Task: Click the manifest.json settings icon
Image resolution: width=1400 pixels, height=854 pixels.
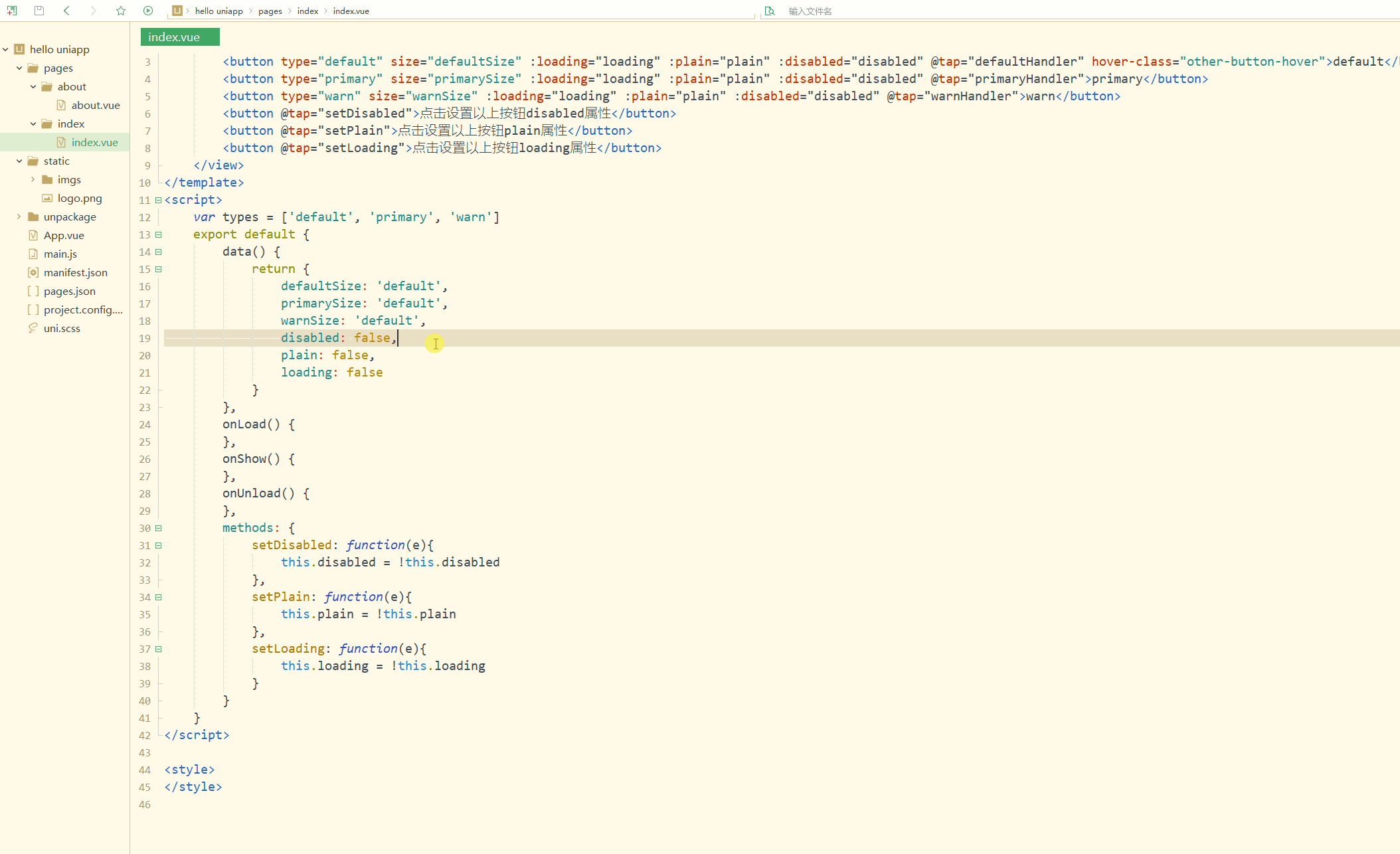Action: coord(33,272)
